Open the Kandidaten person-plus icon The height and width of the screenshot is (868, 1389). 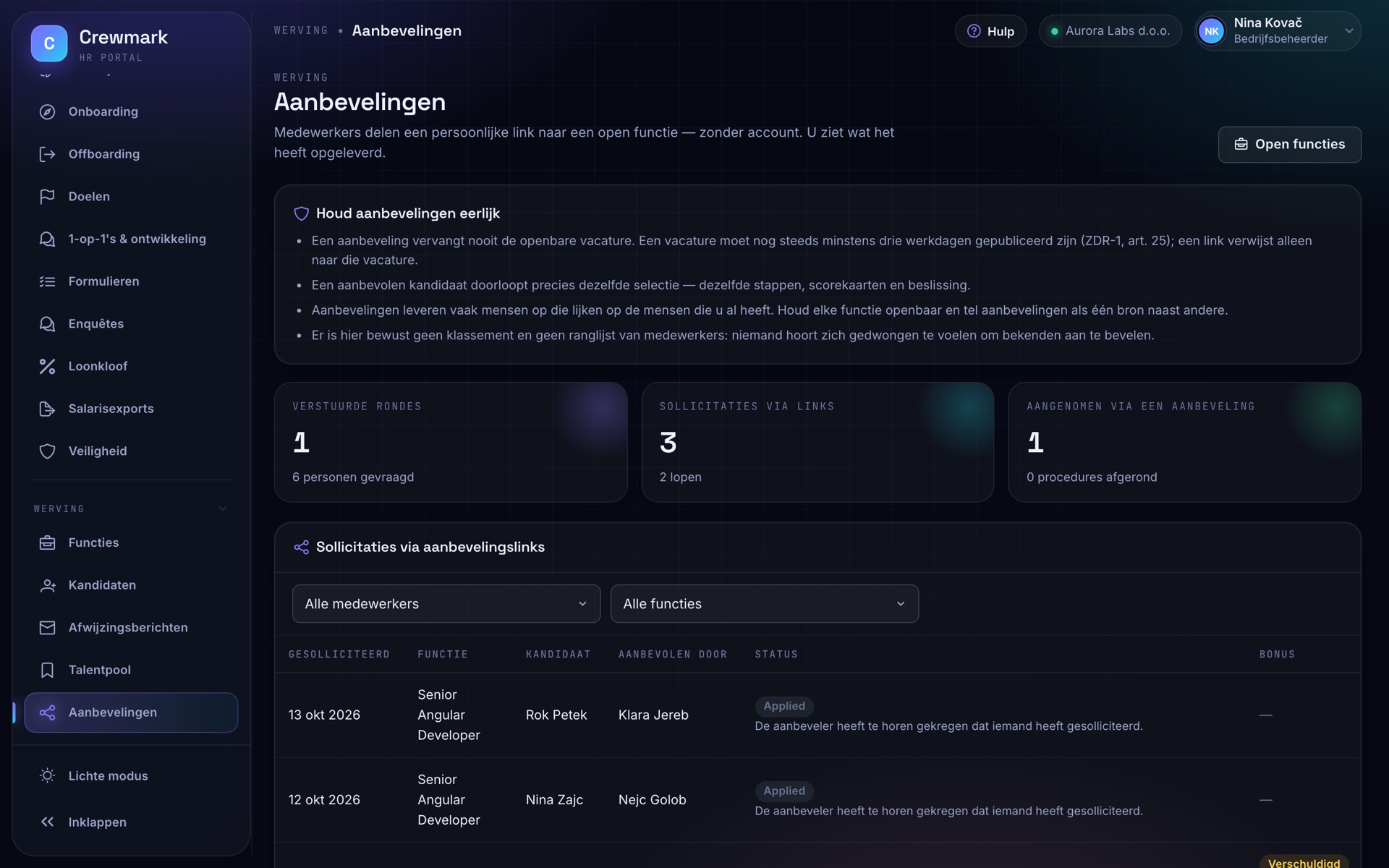click(47, 585)
